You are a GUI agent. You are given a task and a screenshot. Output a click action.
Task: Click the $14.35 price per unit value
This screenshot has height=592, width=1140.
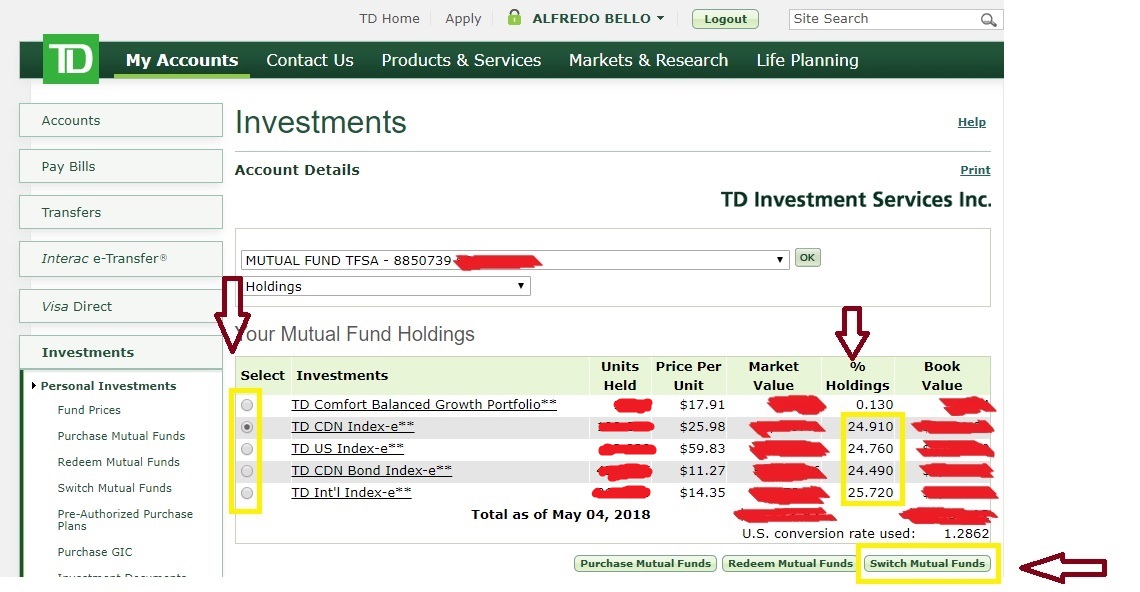[x=702, y=492]
